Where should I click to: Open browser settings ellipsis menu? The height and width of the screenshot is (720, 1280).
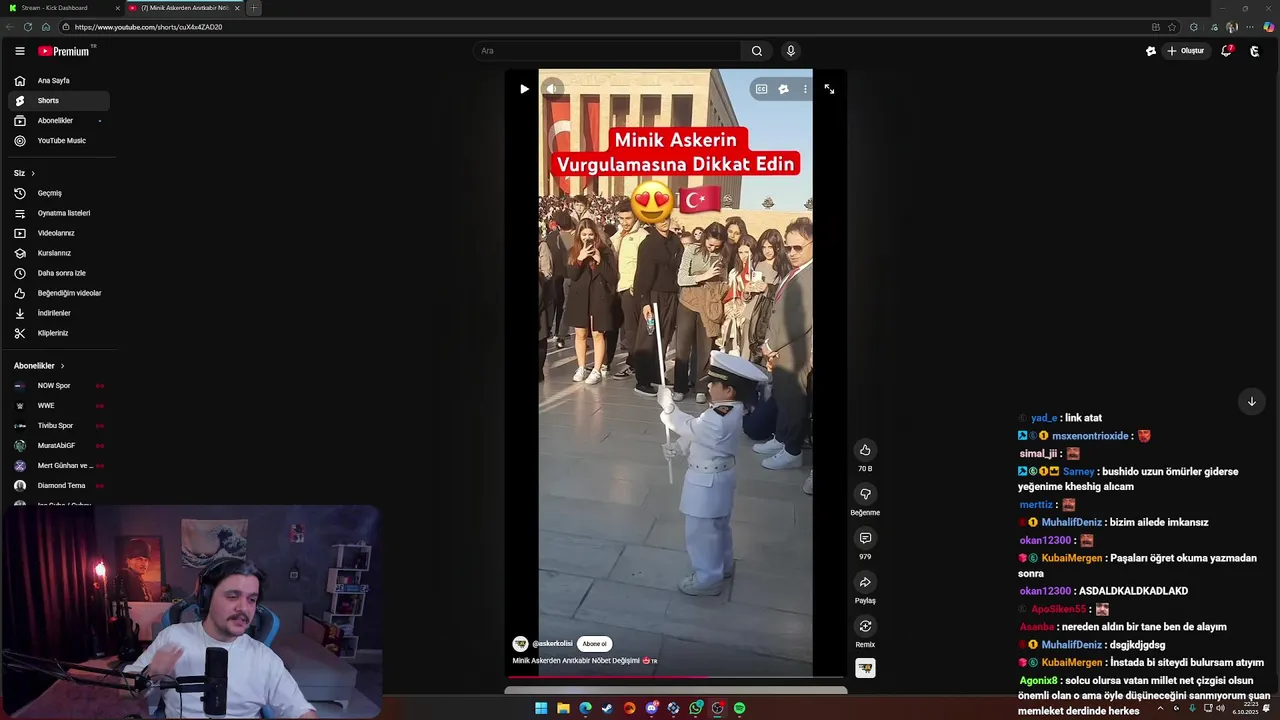pos(1250,27)
